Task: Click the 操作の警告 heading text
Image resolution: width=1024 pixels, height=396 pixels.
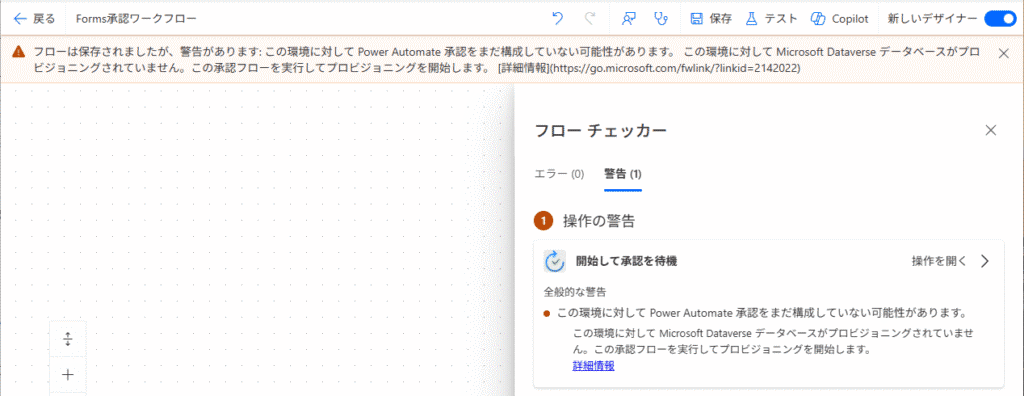Action: (x=599, y=222)
